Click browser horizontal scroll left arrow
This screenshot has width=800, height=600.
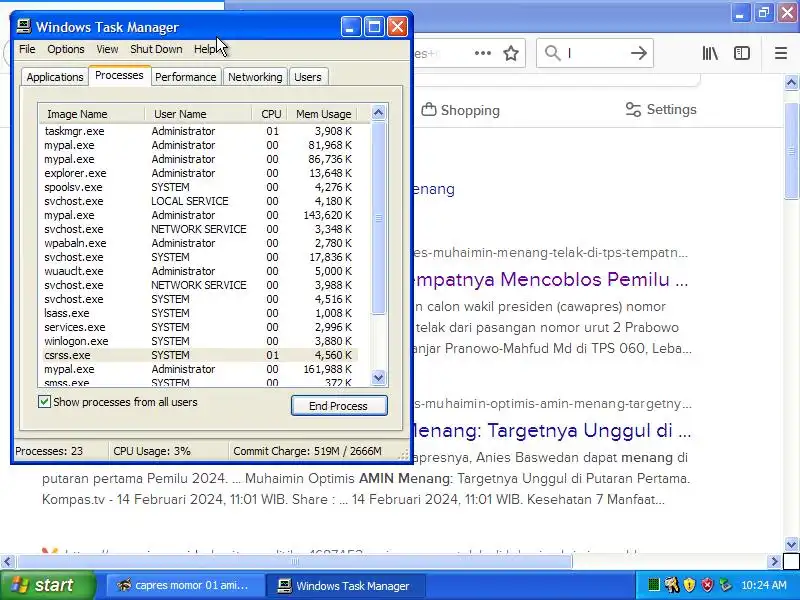[7, 562]
